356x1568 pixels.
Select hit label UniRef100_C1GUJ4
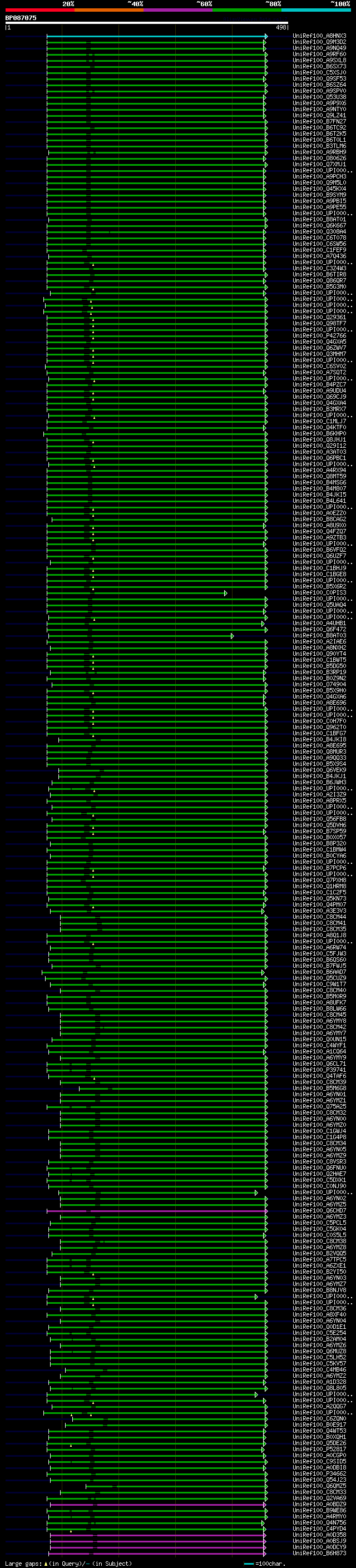[319, 1131]
